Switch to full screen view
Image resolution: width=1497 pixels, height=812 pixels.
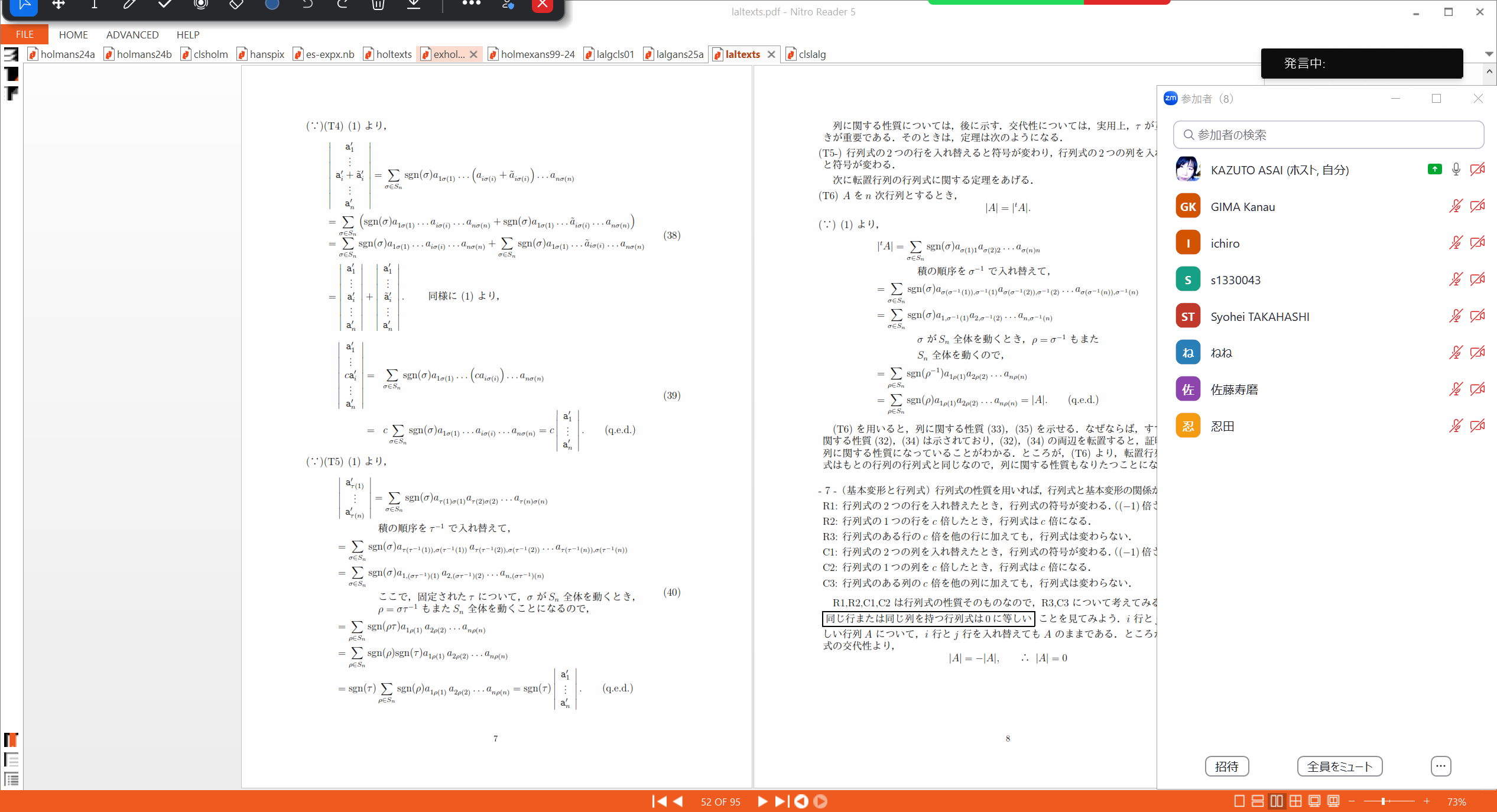(x=1314, y=801)
